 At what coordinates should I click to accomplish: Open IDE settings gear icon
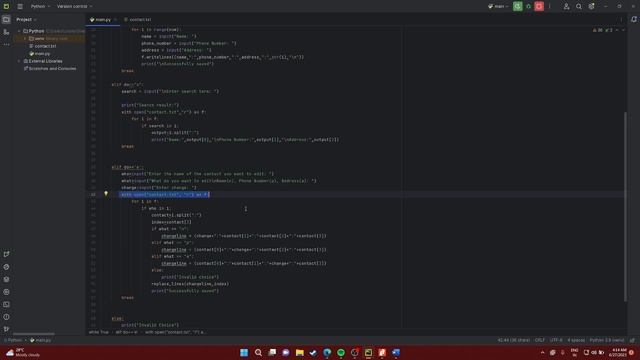pyautogui.click(x=591, y=7)
